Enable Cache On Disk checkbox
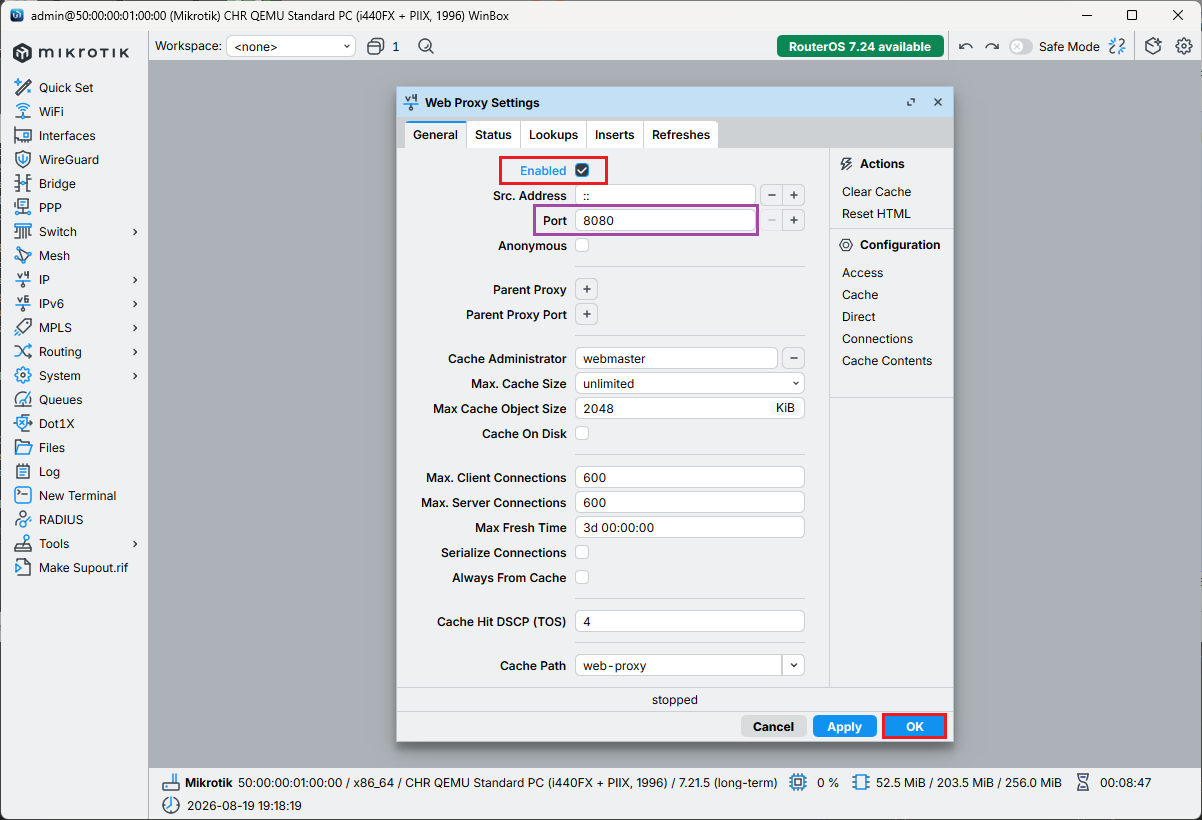1202x820 pixels. coord(582,433)
